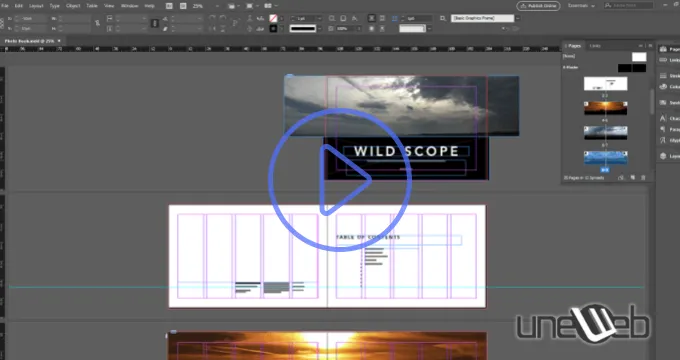Click the delete selected pages trash icon
Screen dimensions: 680x360
[x=643, y=178]
